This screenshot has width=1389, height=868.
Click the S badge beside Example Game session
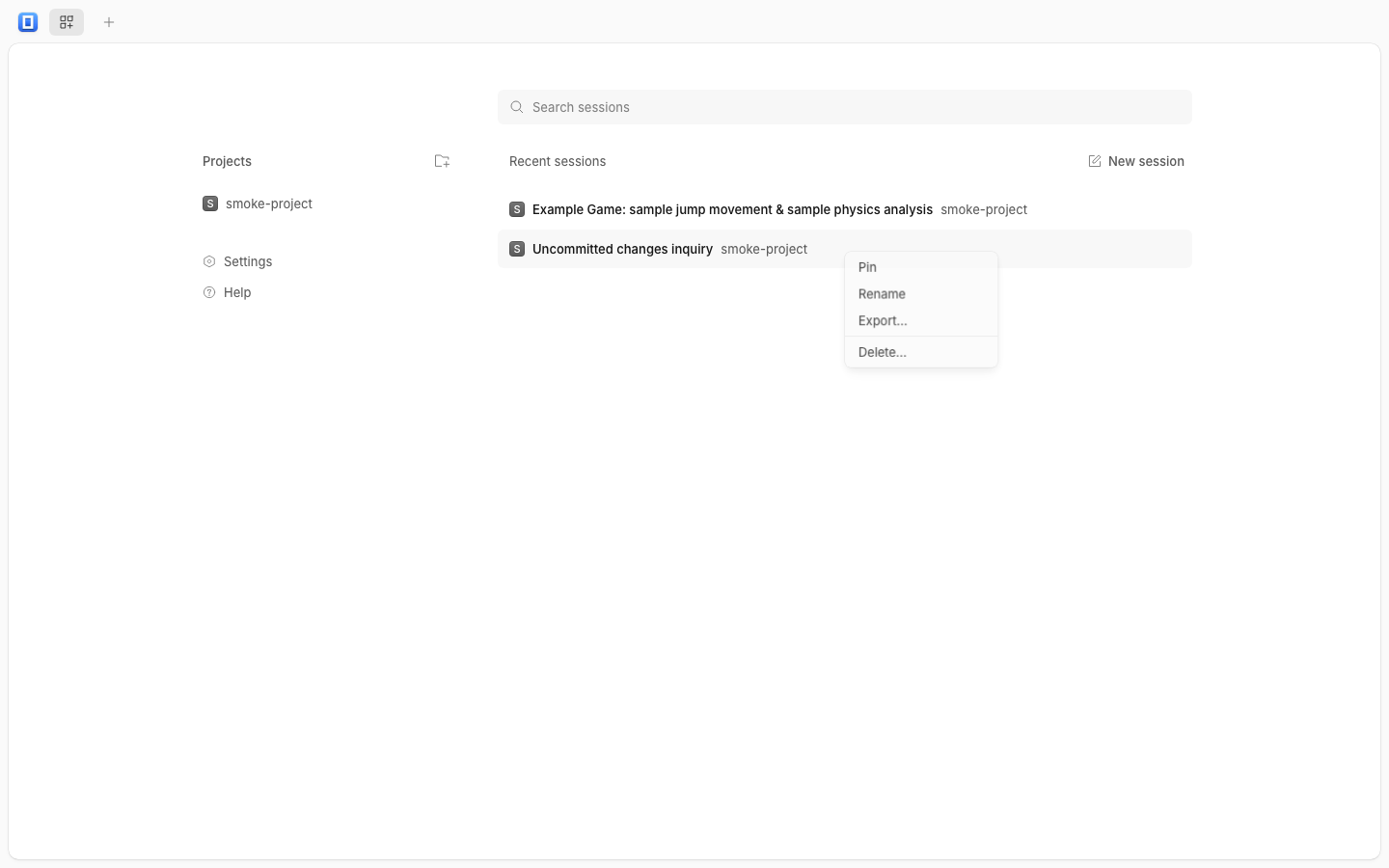[x=517, y=209]
